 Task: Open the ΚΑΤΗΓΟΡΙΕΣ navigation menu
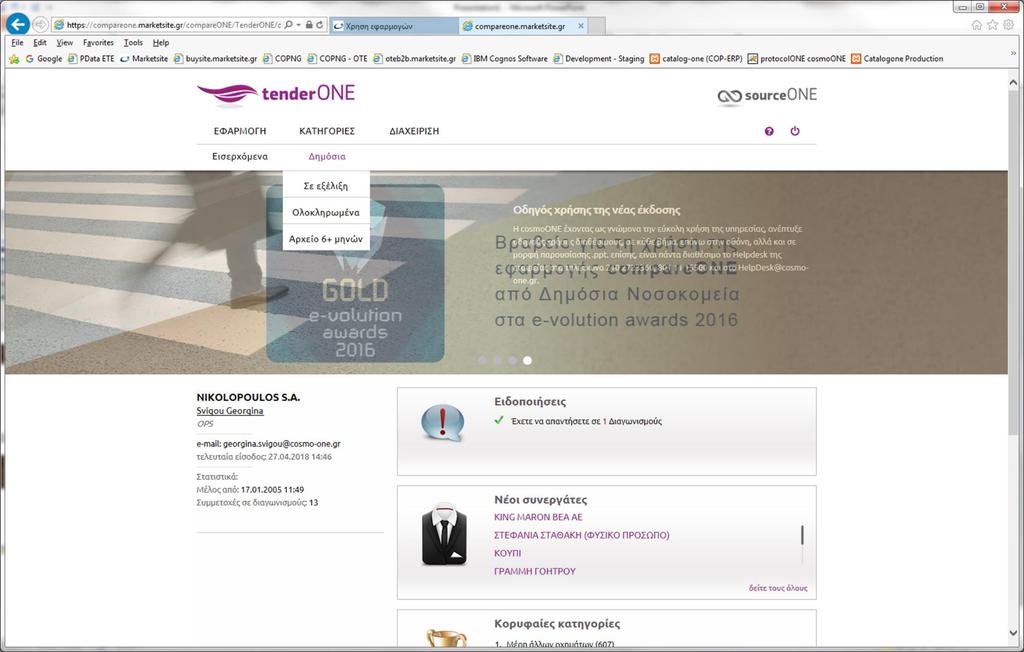(x=327, y=131)
